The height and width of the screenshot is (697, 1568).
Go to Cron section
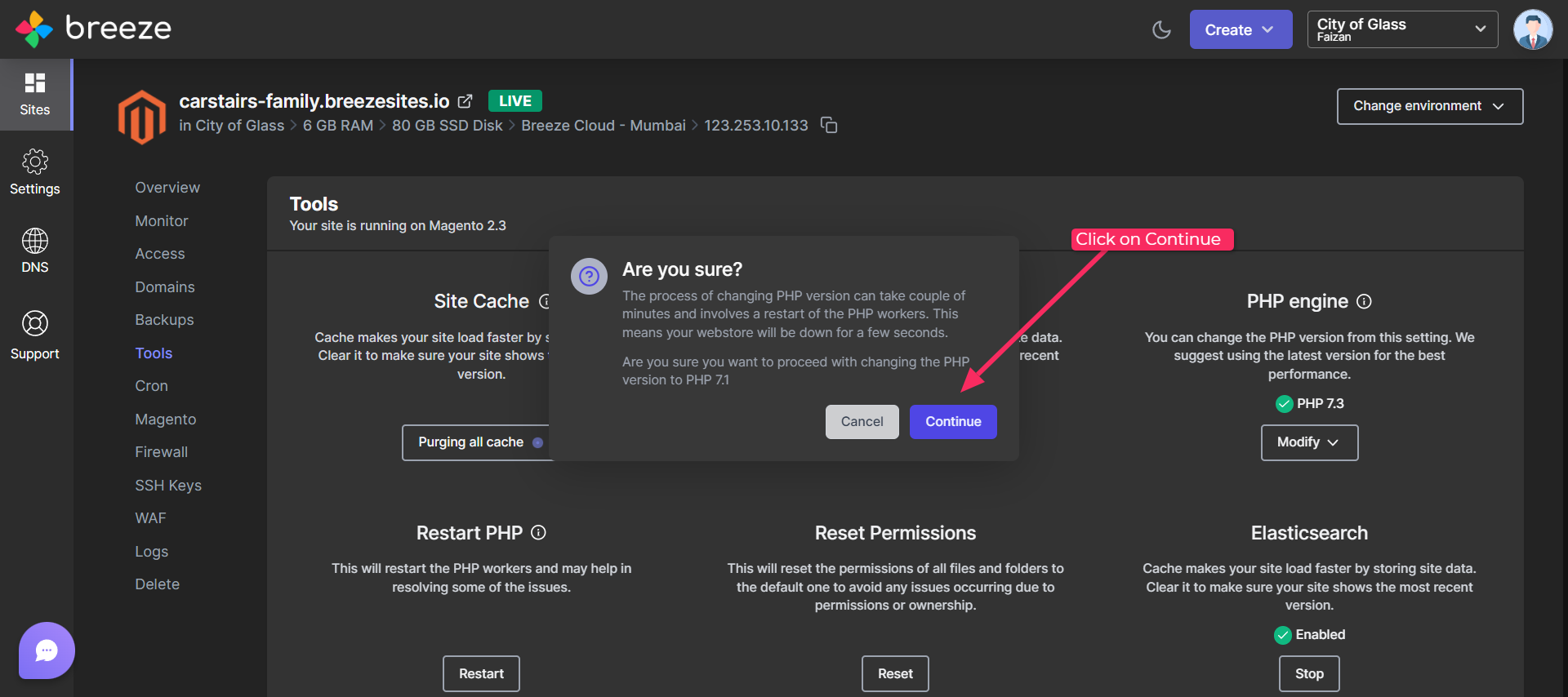151,386
